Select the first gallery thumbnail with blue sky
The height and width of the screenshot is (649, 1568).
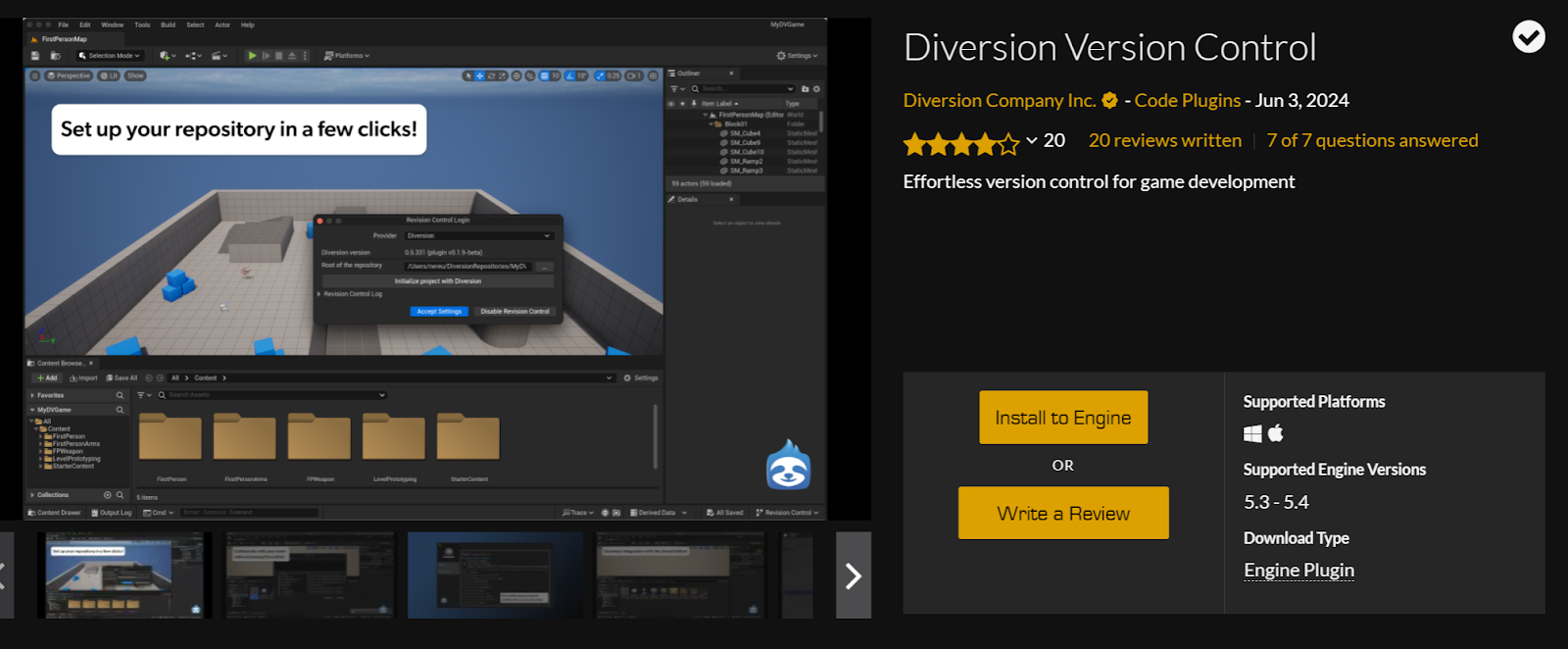point(124,574)
